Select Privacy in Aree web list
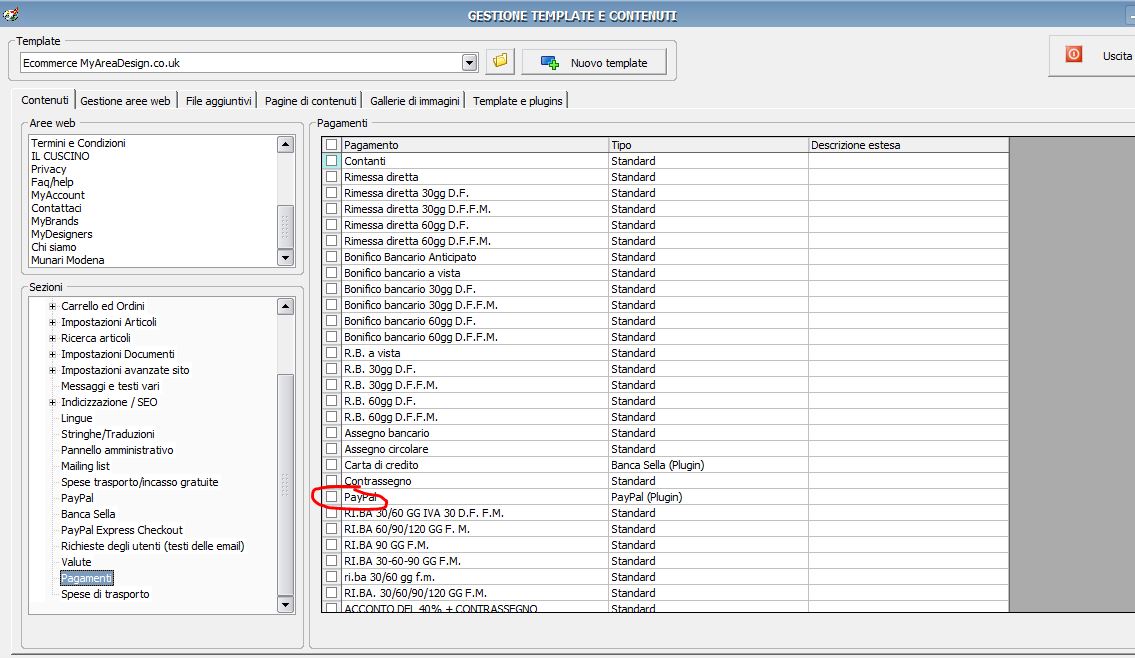Screen dimensions: 1135x658 point(48,169)
